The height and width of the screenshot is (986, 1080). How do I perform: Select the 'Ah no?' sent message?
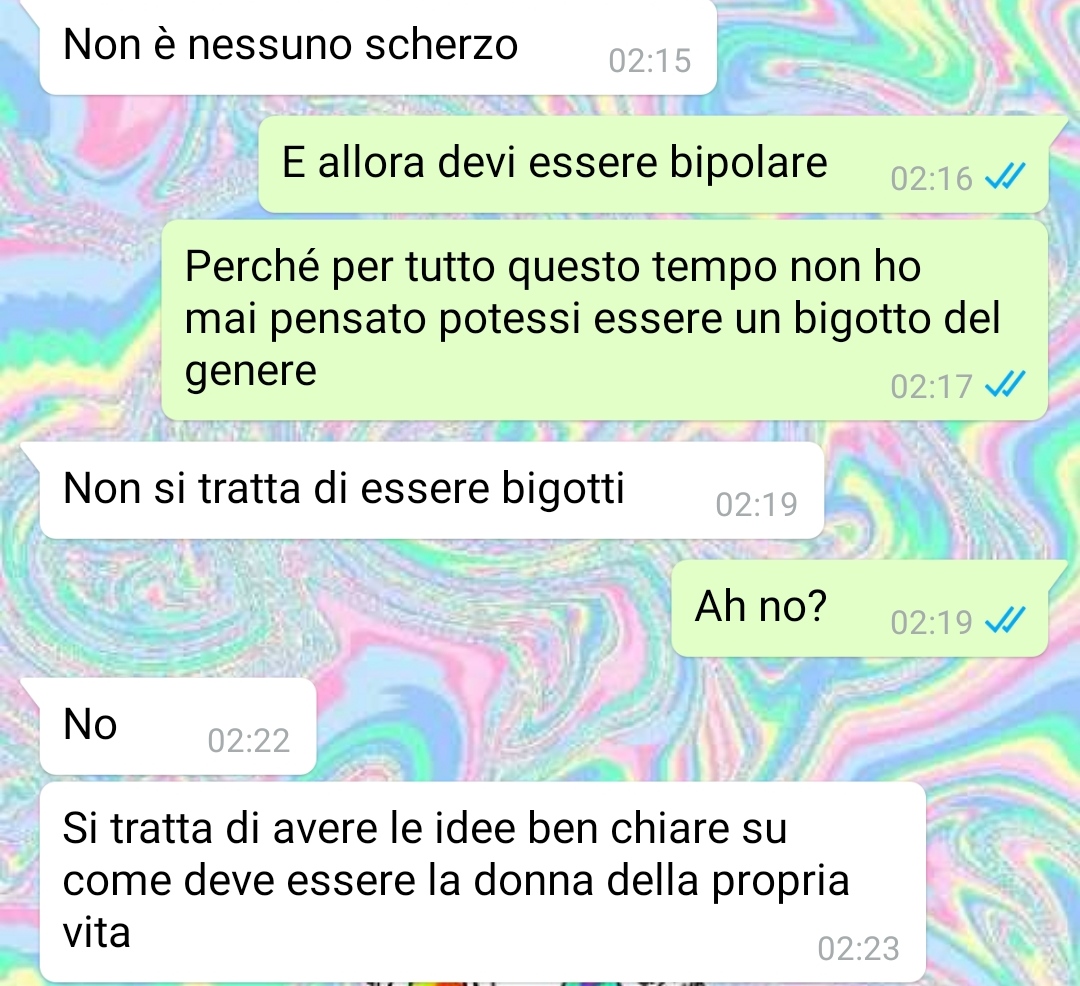point(859,608)
